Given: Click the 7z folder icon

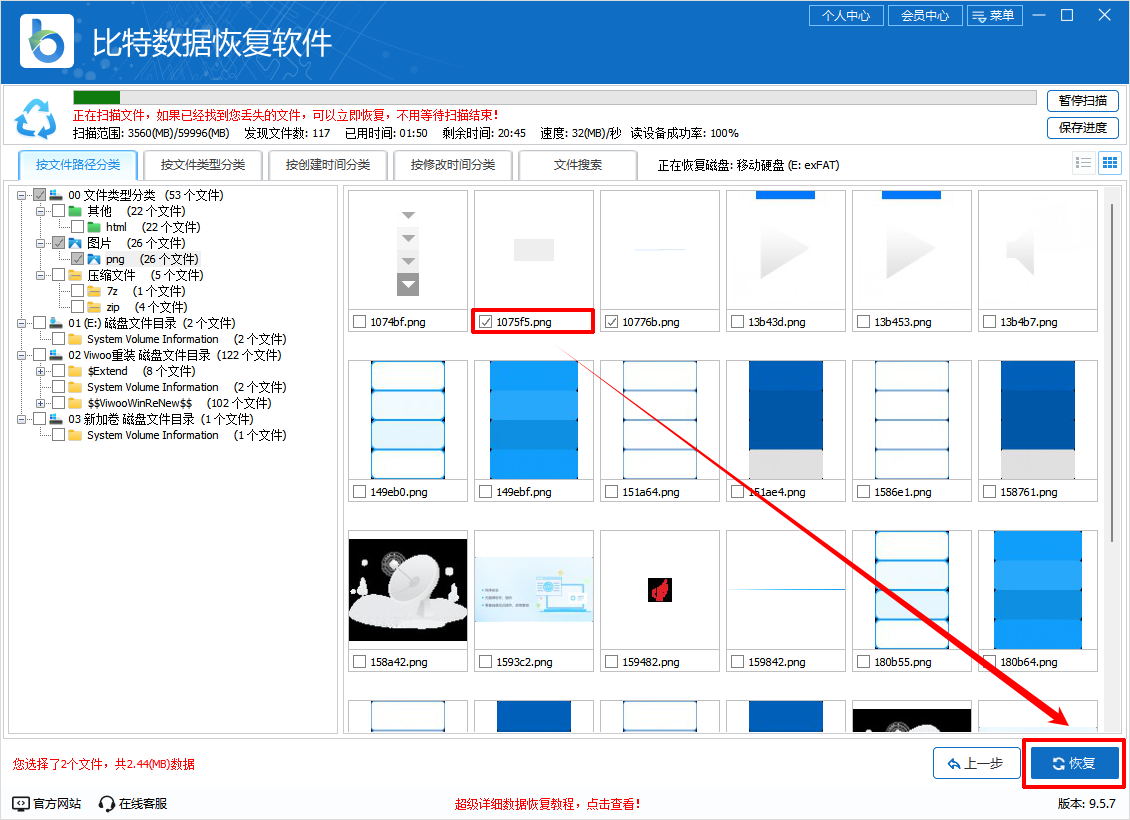Looking at the screenshot, I should click(x=94, y=291).
